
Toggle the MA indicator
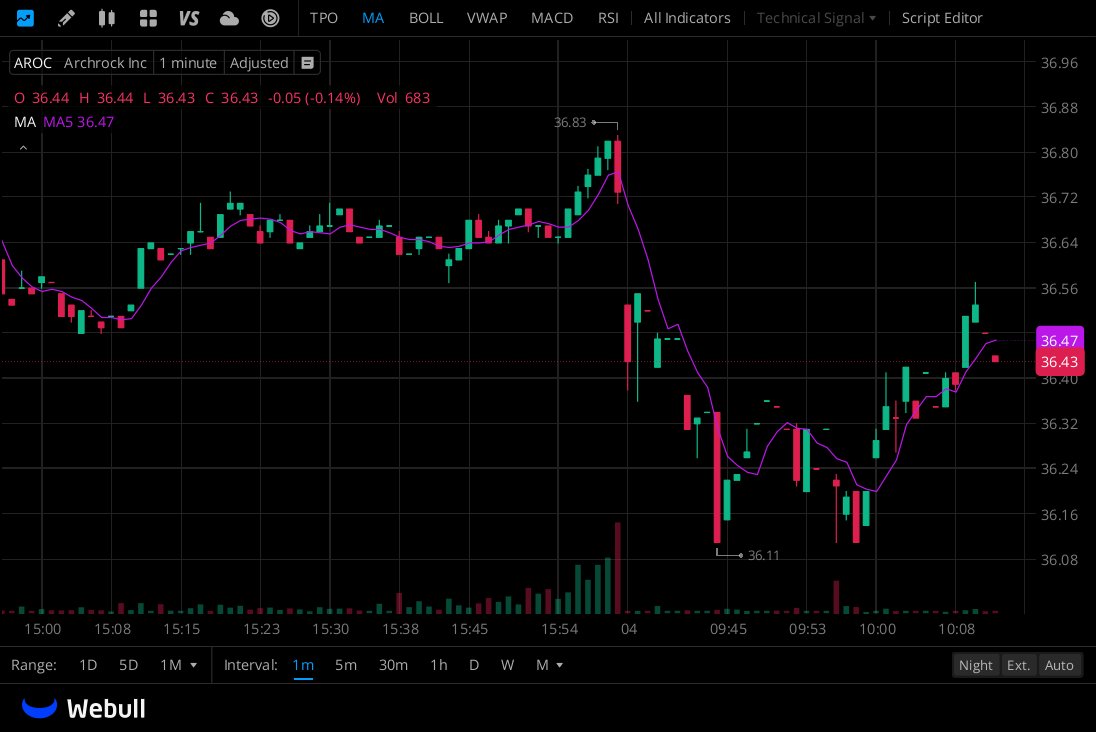pyautogui.click(x=373, y=17)
